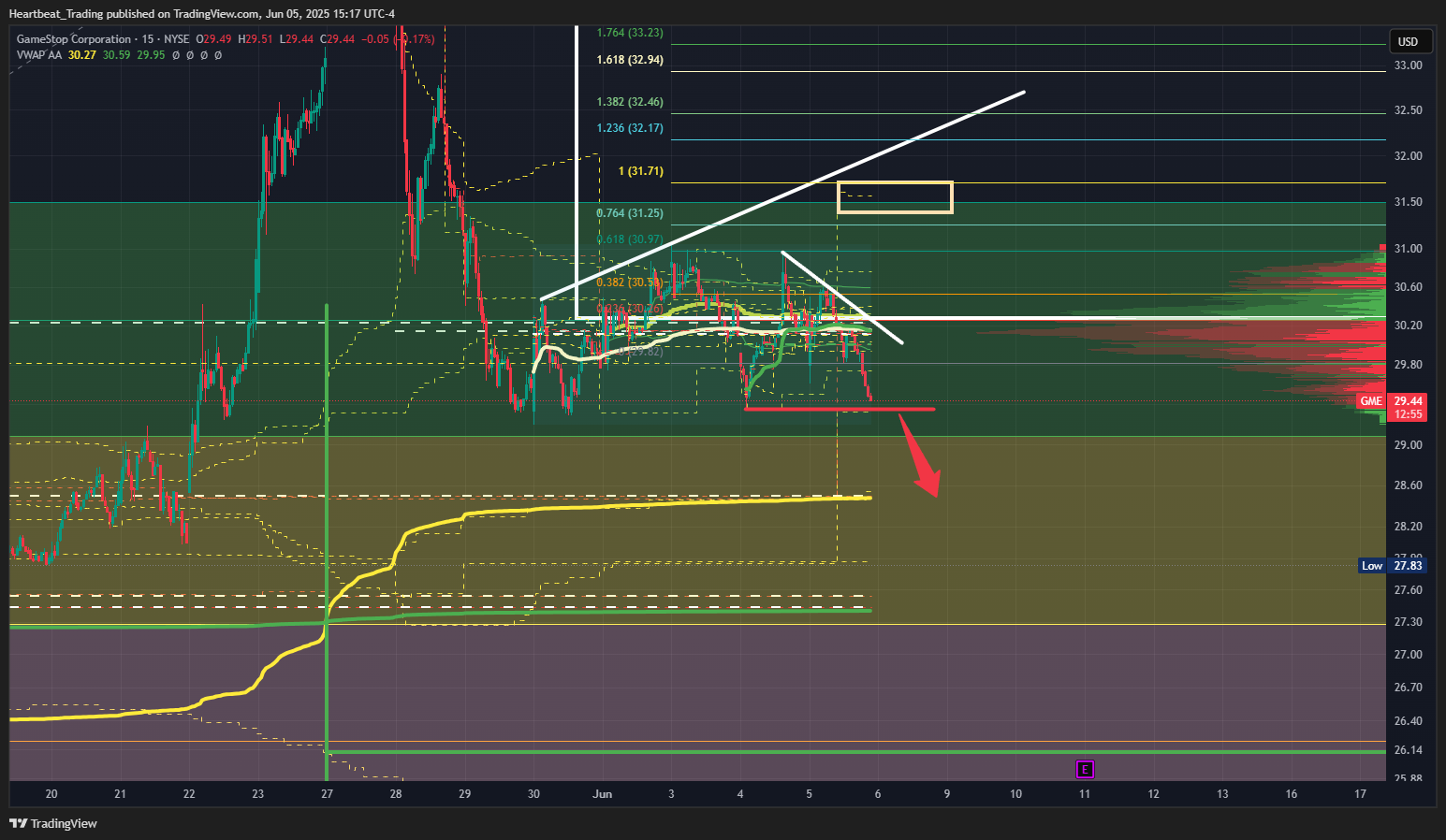Click the Fib level 1.764 (33.23) label
The image size is (1446, 840).
pos(630,33)
